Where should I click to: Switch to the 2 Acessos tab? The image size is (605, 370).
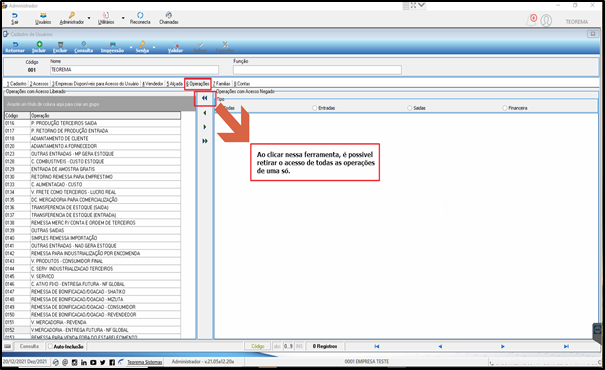pos(39,83)
